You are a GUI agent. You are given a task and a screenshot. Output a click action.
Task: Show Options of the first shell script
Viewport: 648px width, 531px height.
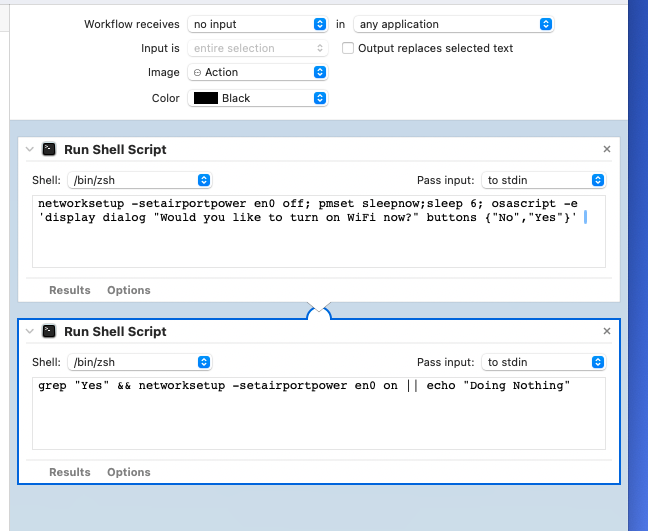(129, 290)
